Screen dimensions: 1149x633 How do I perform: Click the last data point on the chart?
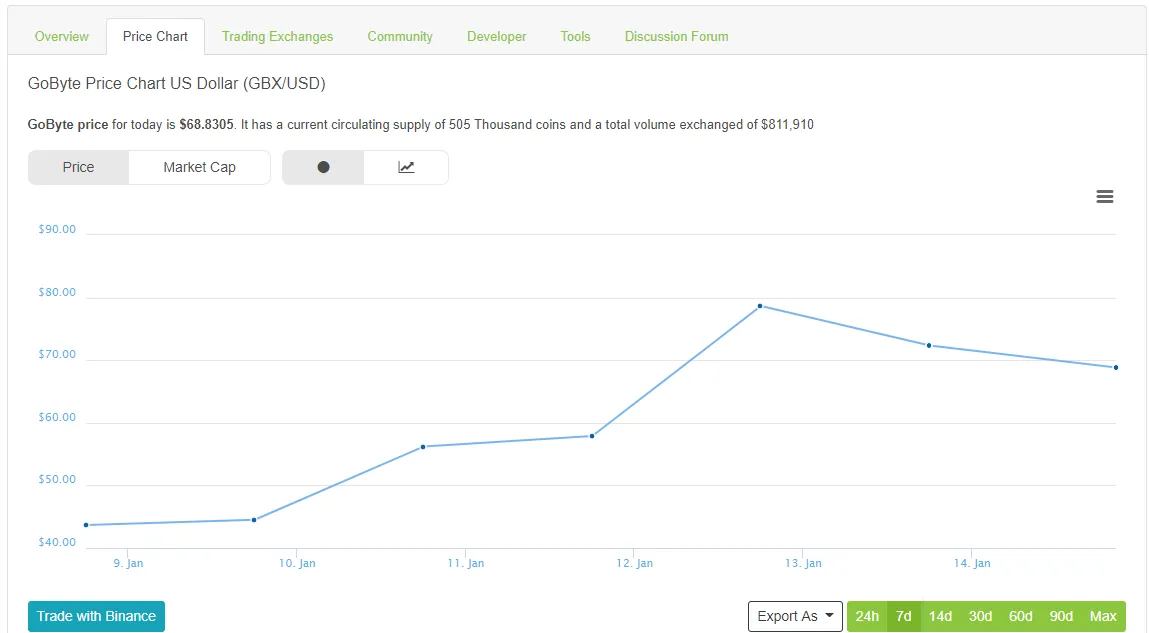pos(1115,368)
